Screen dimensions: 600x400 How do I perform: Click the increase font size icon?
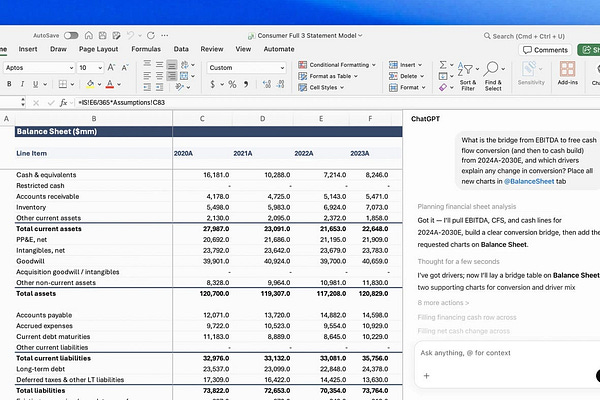(x=111, y=67)
